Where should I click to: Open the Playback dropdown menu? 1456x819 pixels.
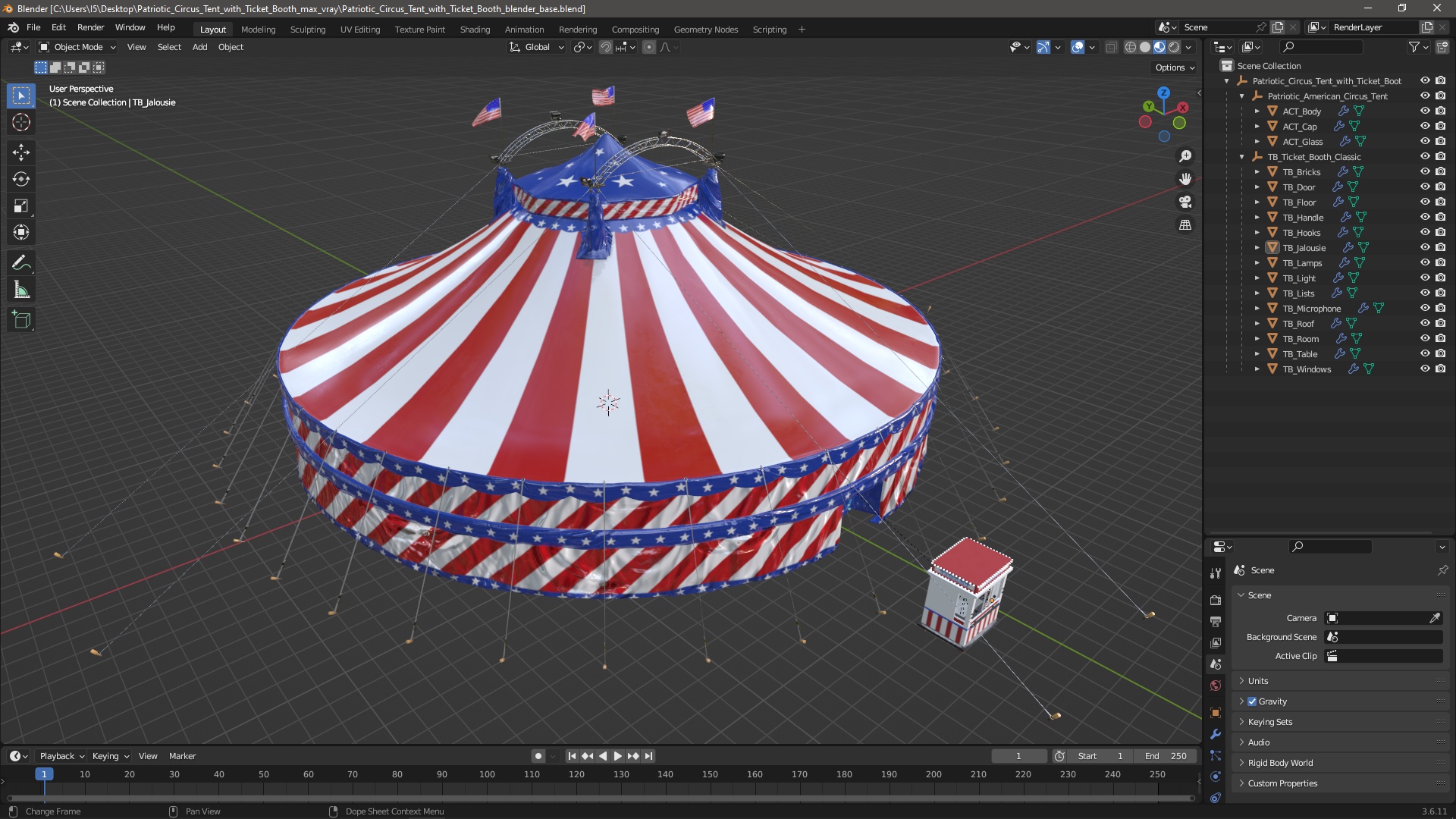coord(61,756)
